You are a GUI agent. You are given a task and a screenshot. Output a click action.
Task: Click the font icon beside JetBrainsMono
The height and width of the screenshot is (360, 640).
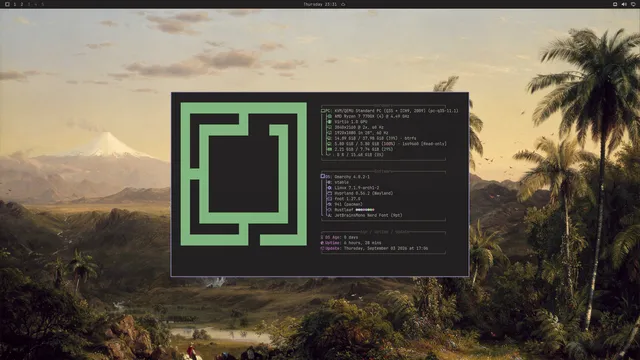tap(329, 216)
